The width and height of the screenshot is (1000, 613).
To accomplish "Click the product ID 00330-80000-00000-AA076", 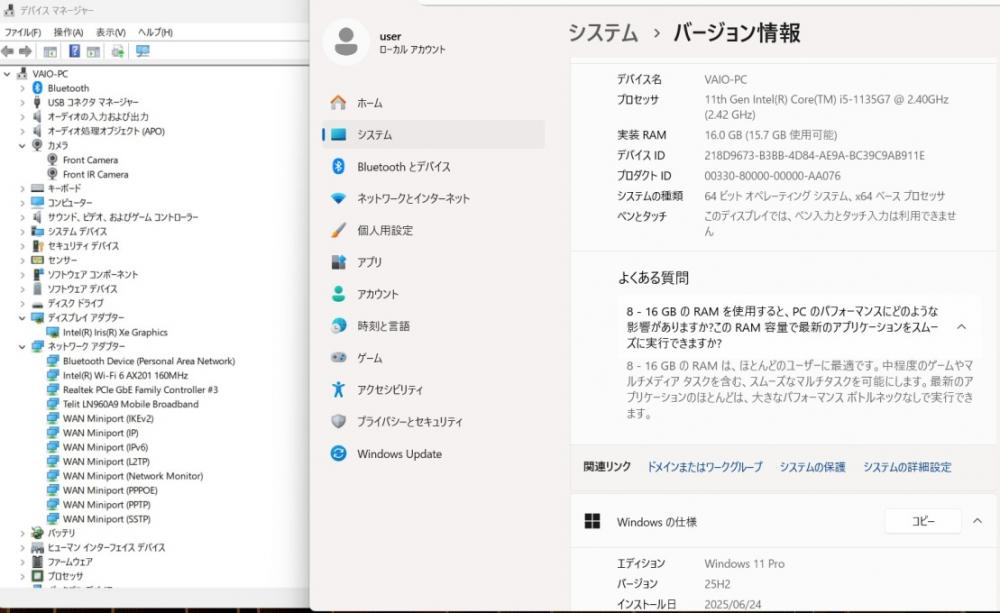I will 772,176.
